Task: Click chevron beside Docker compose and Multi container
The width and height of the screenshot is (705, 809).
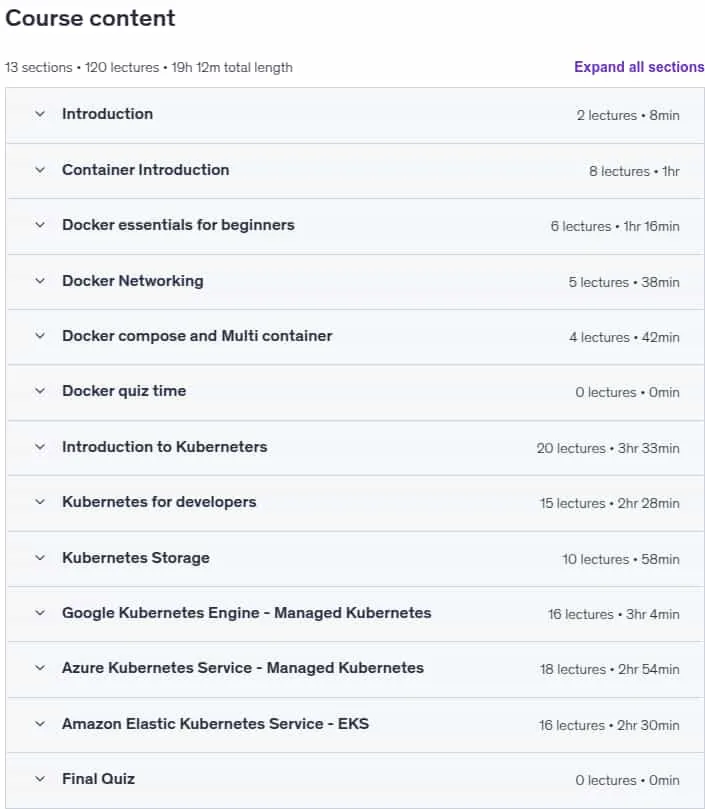Action: (40, 336)
